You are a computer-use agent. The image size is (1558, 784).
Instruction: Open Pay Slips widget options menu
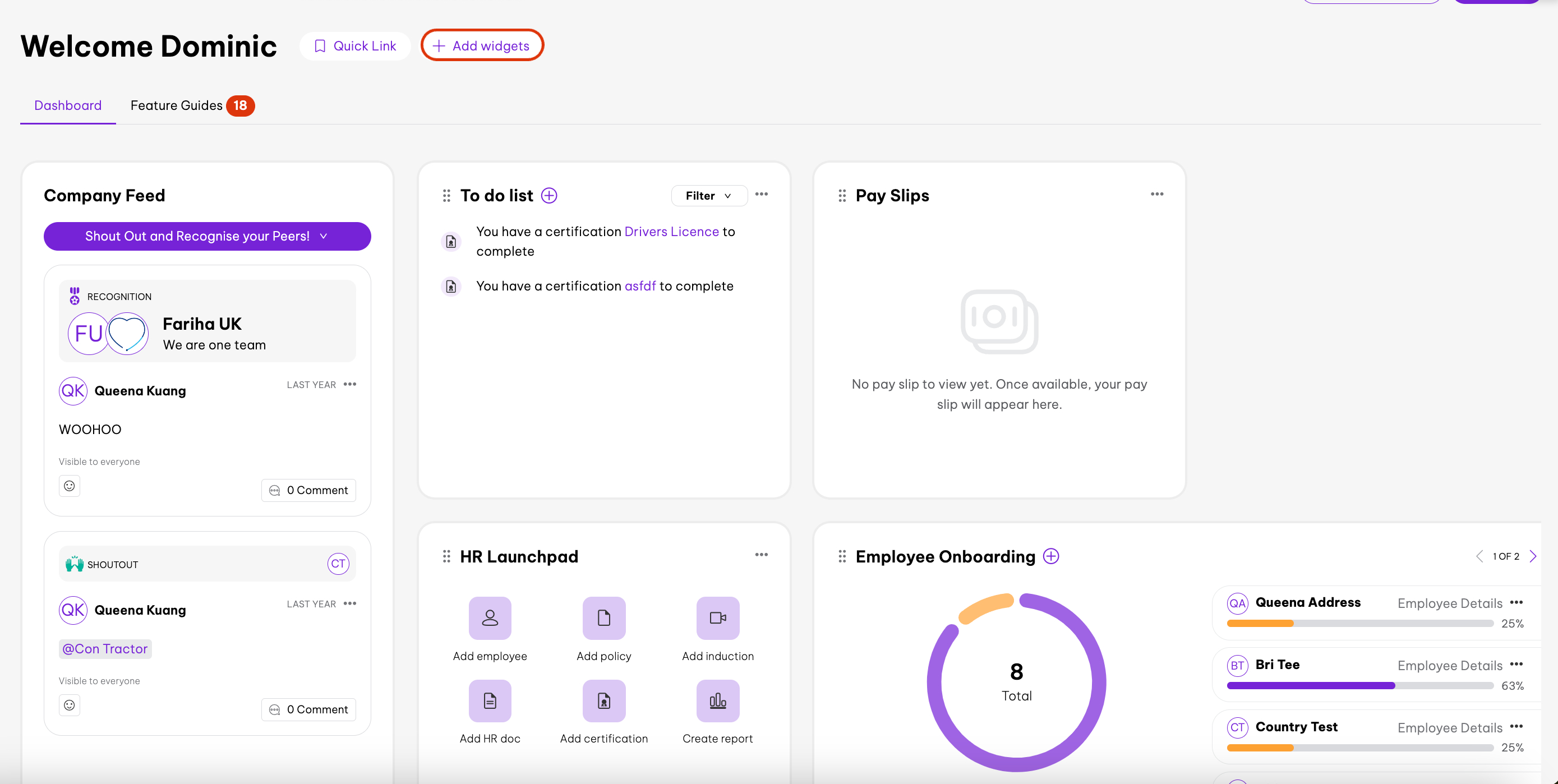1156,194
